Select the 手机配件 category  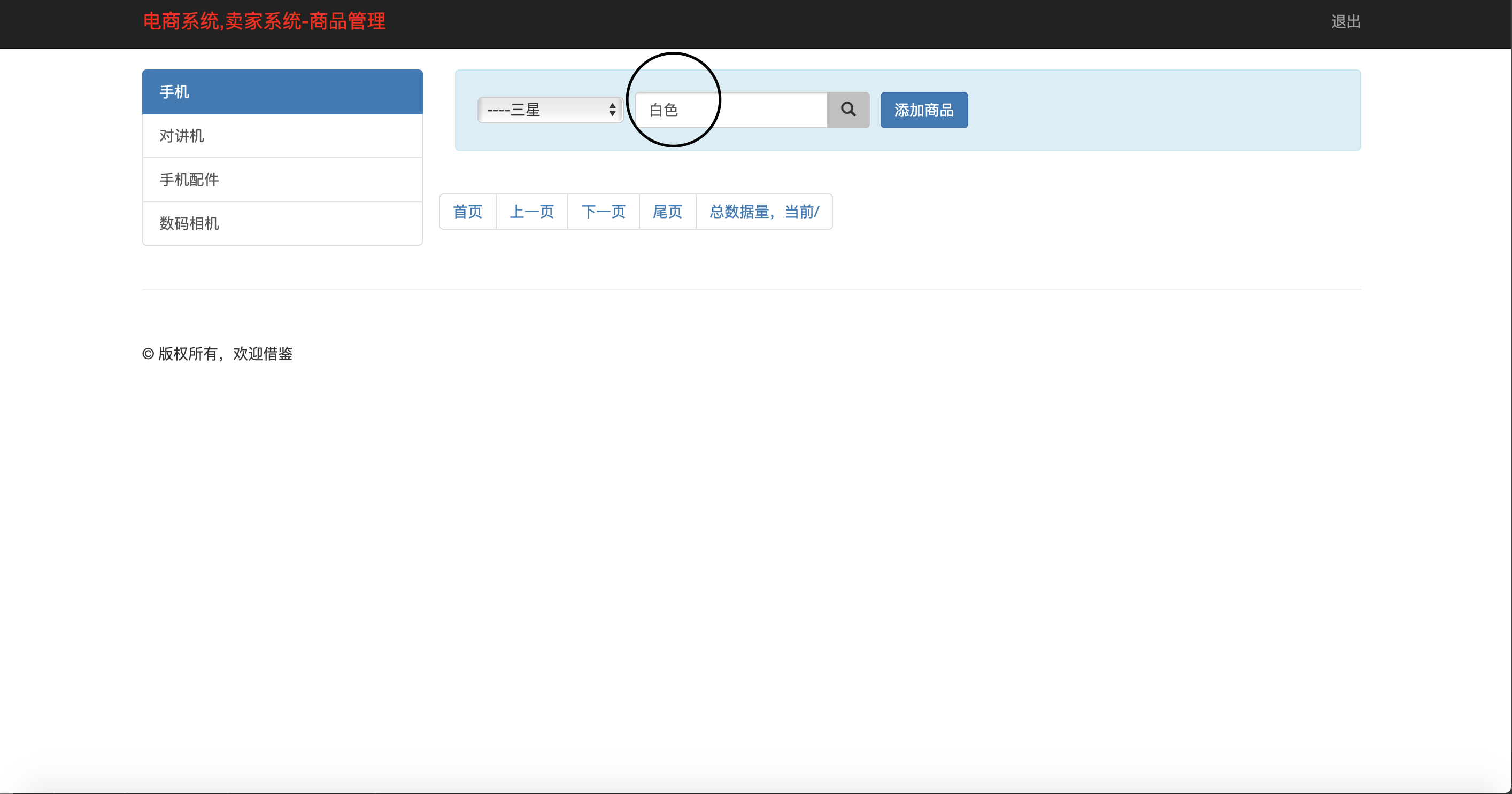pyautogui.click(x=282, y=180)
